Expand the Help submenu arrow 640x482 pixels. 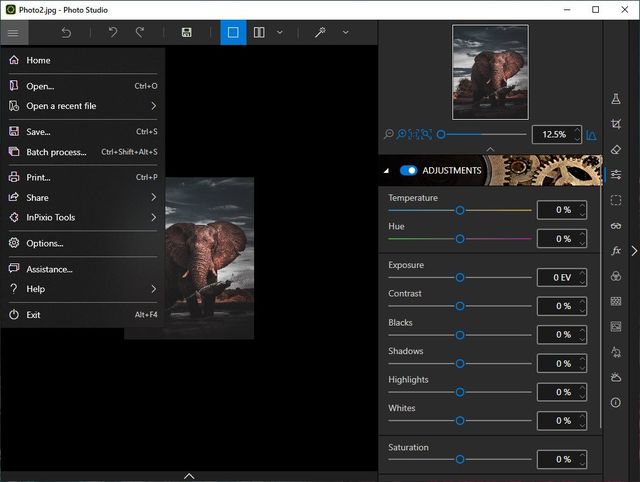pyautogui.click(x=153, y=289)
